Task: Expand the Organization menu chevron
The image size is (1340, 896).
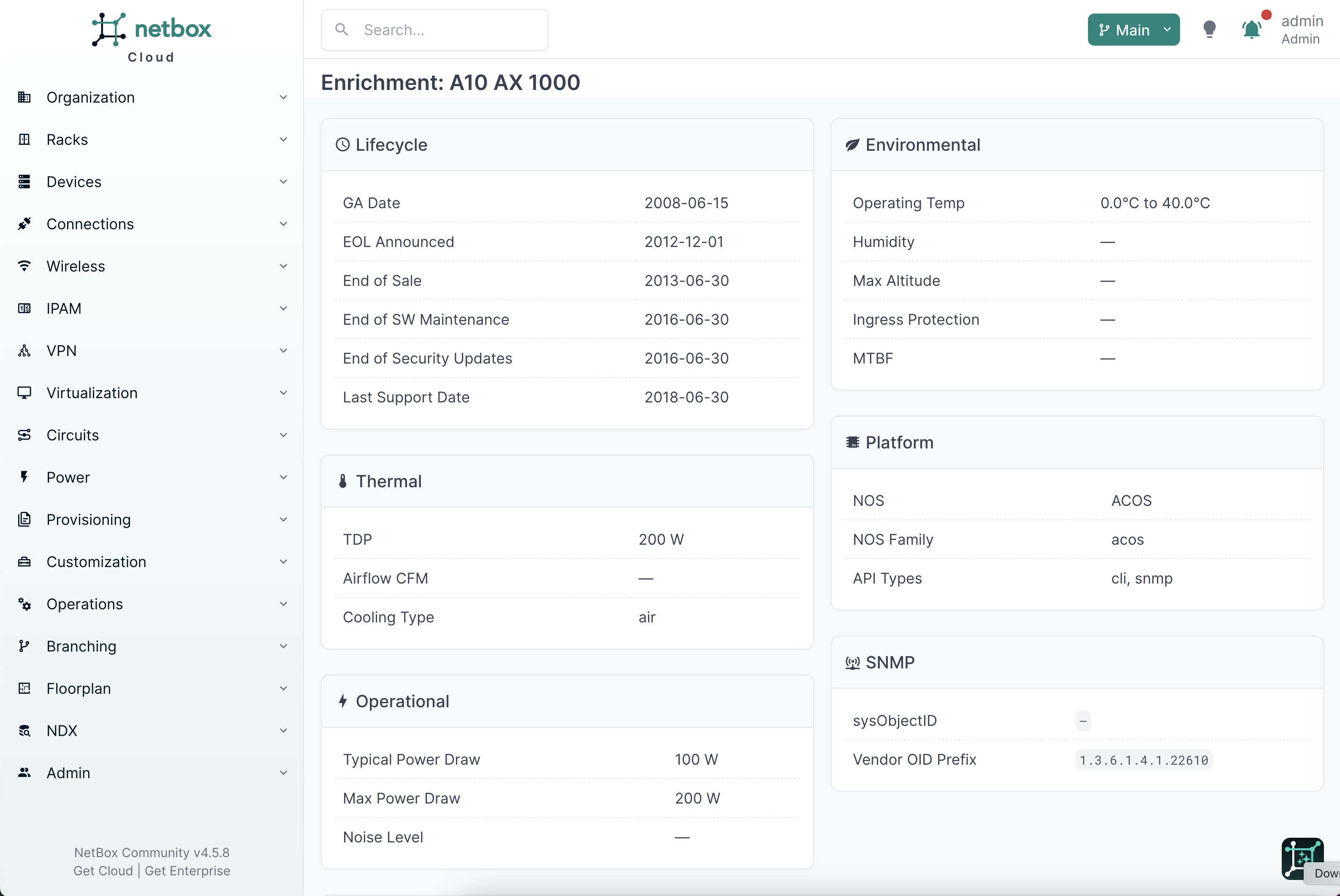Action: coord(283,97)
